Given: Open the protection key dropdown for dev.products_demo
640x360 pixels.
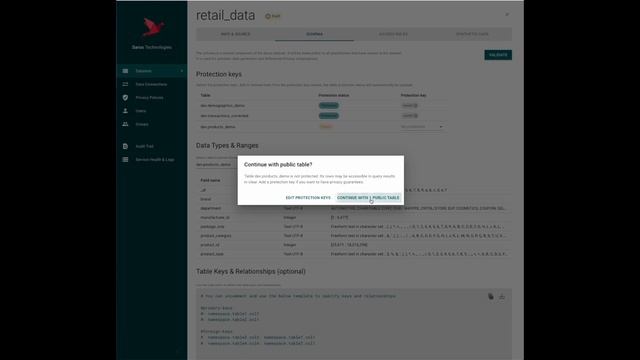Looking at the screenshot, I should click(422, 127).
